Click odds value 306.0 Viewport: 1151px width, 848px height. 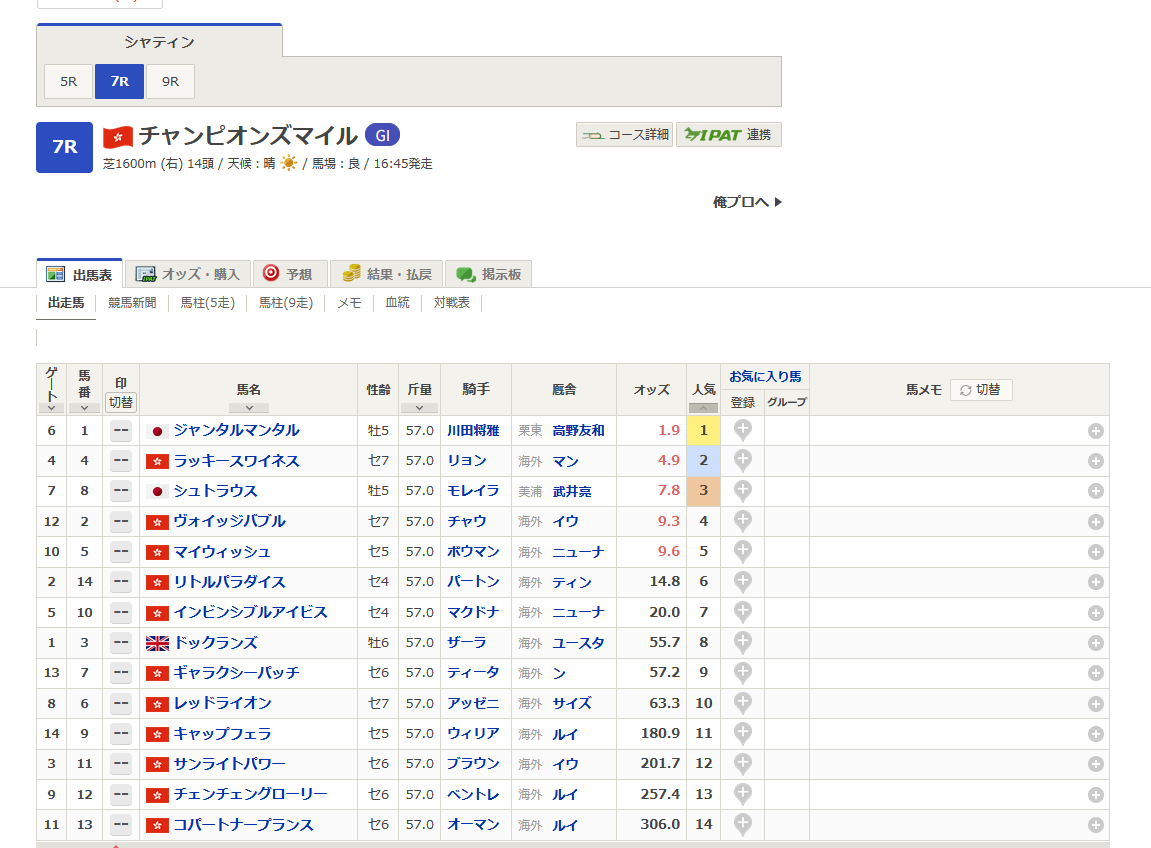(x=660, y=825)
